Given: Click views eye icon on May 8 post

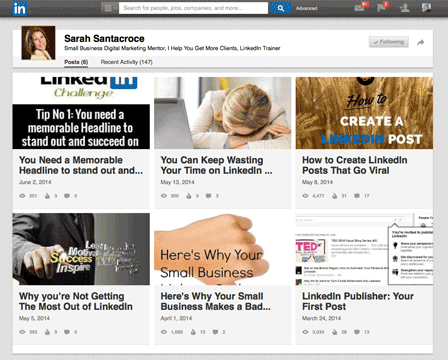Looking at the screenshot, I should tap(305, 196).
